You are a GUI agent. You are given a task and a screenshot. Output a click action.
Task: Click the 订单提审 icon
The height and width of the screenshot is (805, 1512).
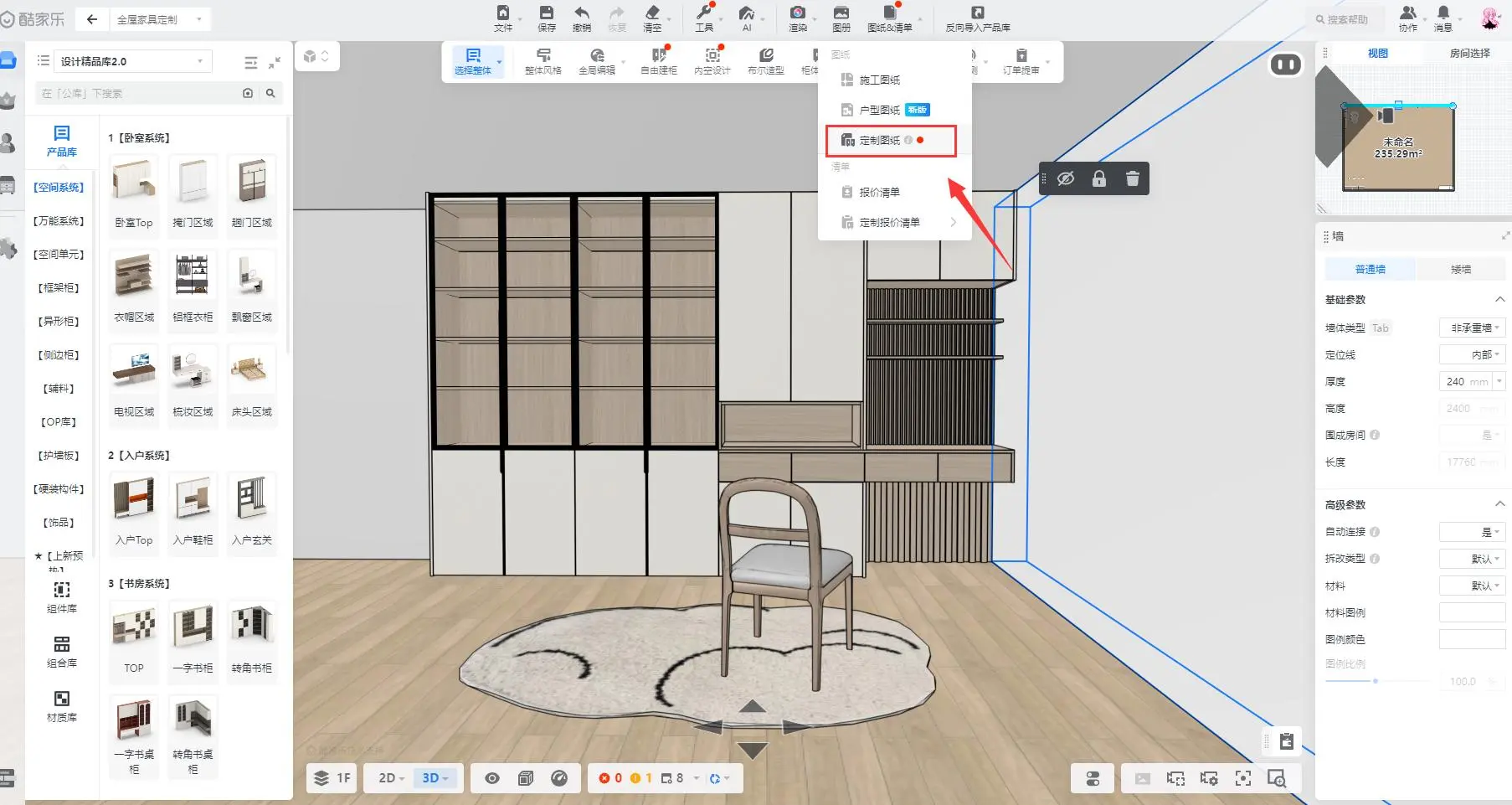[x=1021, y=55]
